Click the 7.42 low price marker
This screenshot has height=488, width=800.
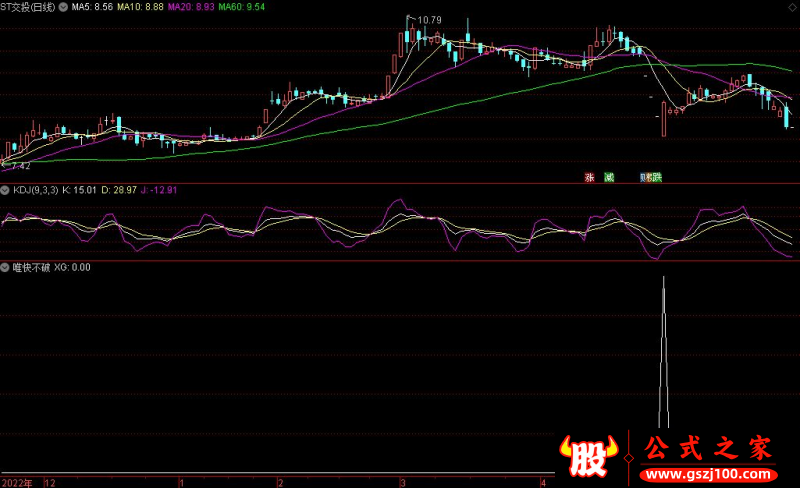coord(19,165)
